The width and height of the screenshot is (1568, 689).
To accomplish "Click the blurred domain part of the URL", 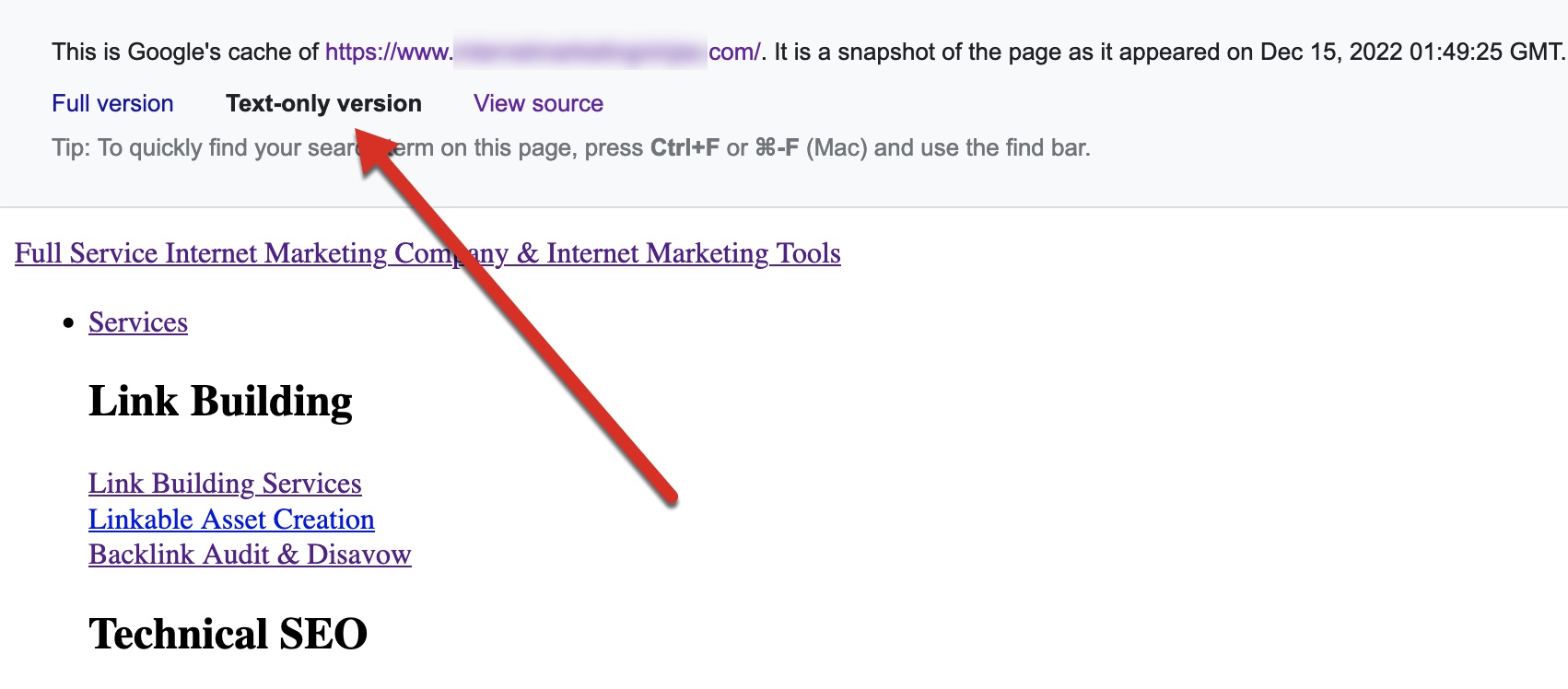I will tap(580, 53).
